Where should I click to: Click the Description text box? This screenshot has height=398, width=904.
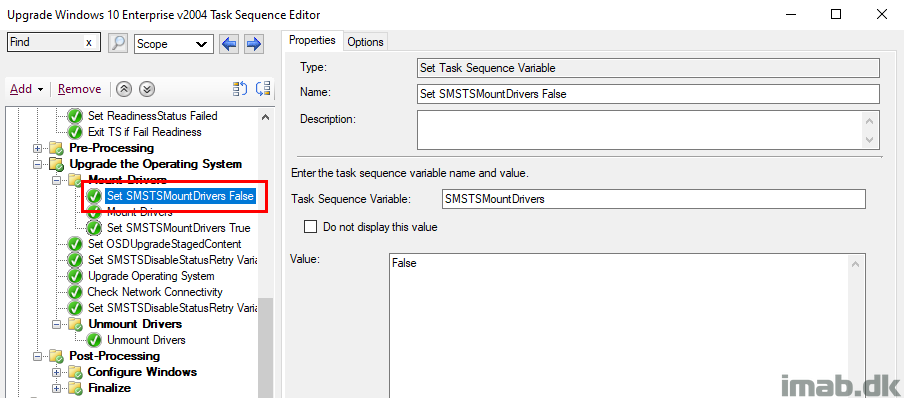[648, 130]
